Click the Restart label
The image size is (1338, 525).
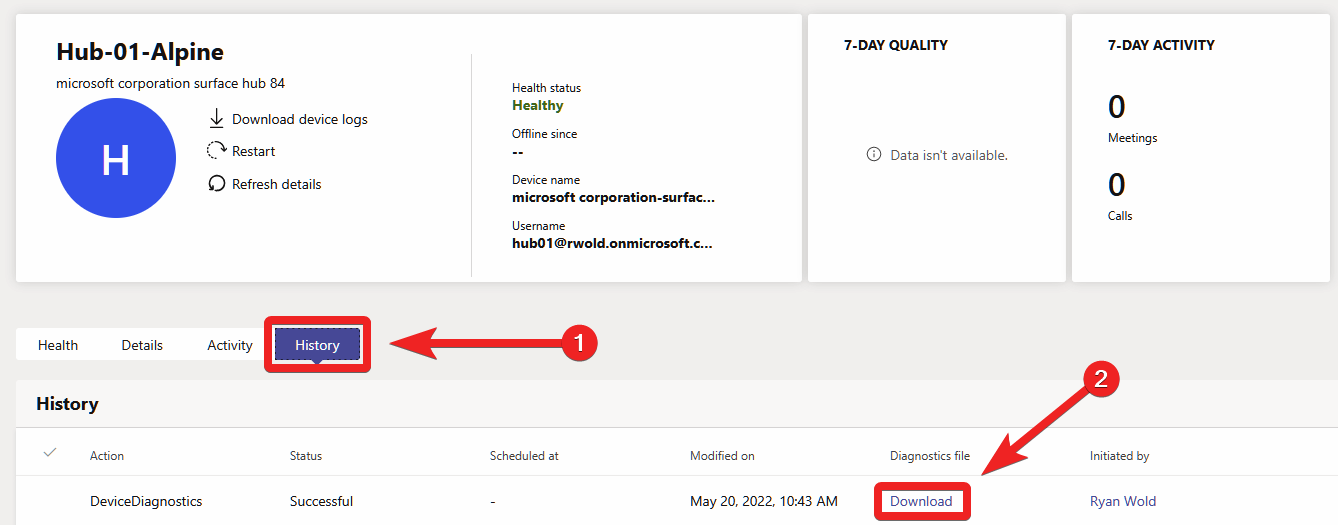(x=254, y=151)
